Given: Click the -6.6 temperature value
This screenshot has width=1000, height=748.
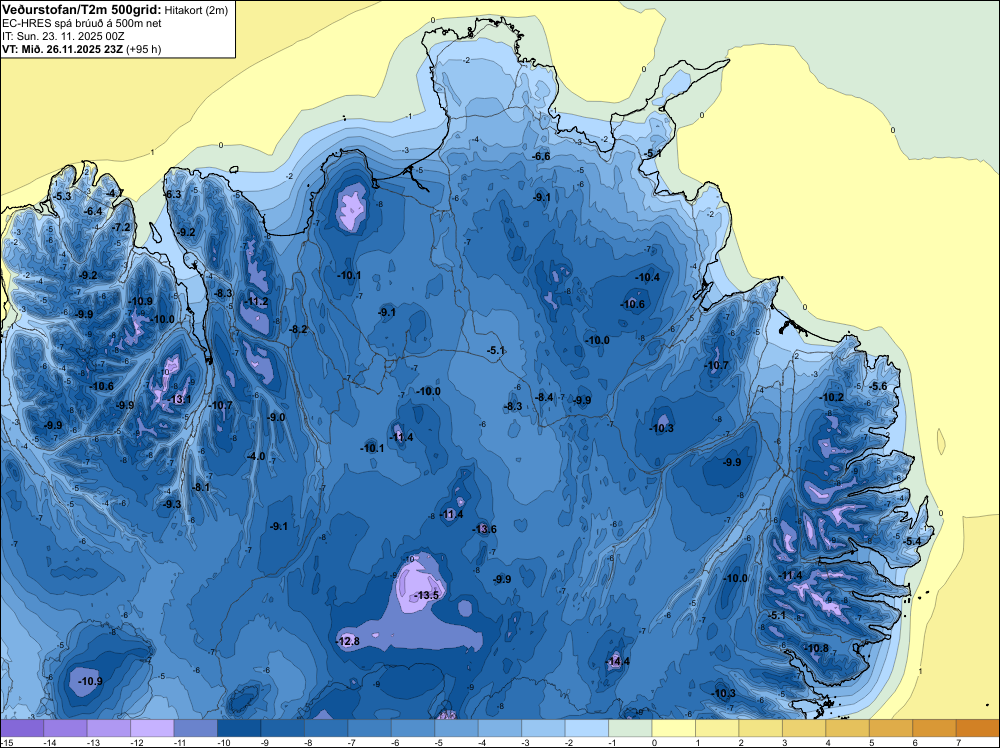Looking at the screenshot, I should [541, 156].
